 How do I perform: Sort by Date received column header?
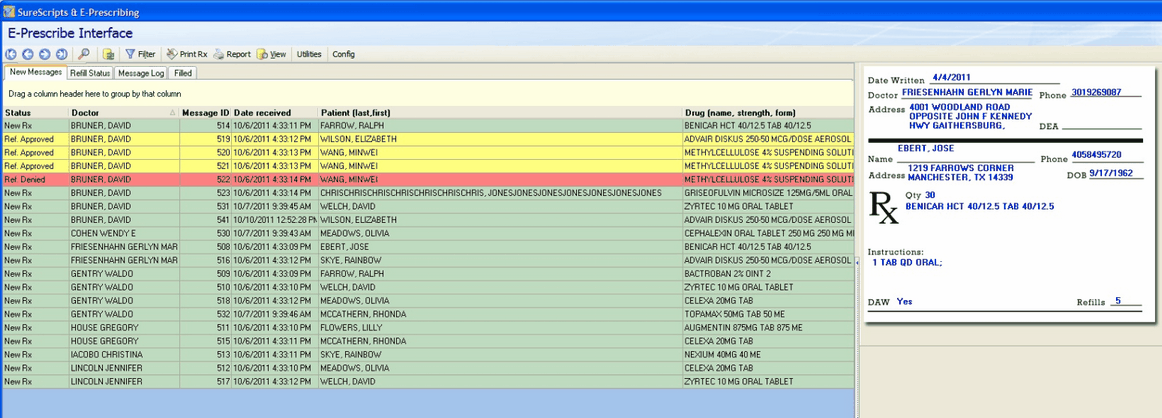[x=275, y=113]
